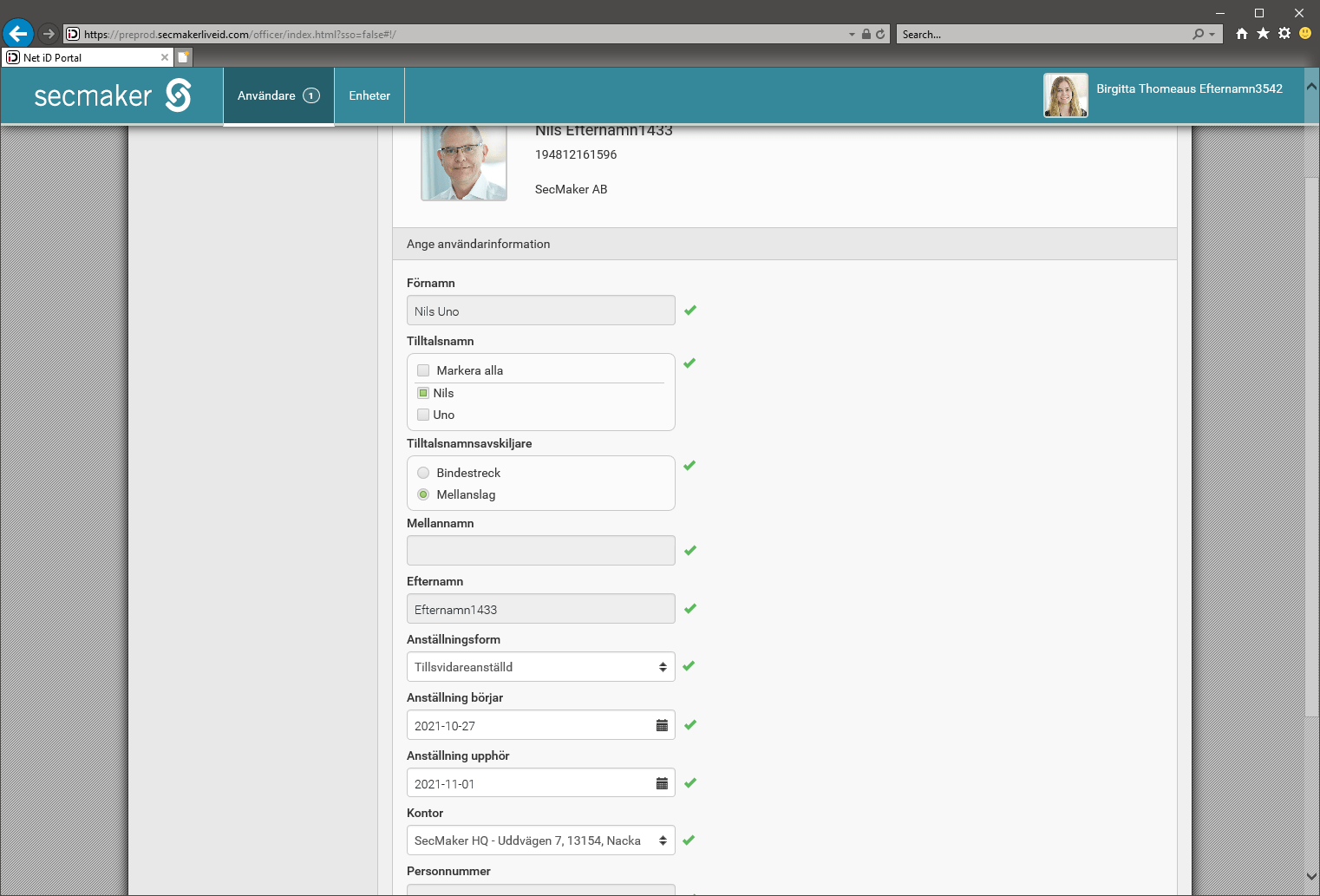This screenshot has width=1320, height=896.
Task: Click into the Mellannamn input field
Action: 540,551
